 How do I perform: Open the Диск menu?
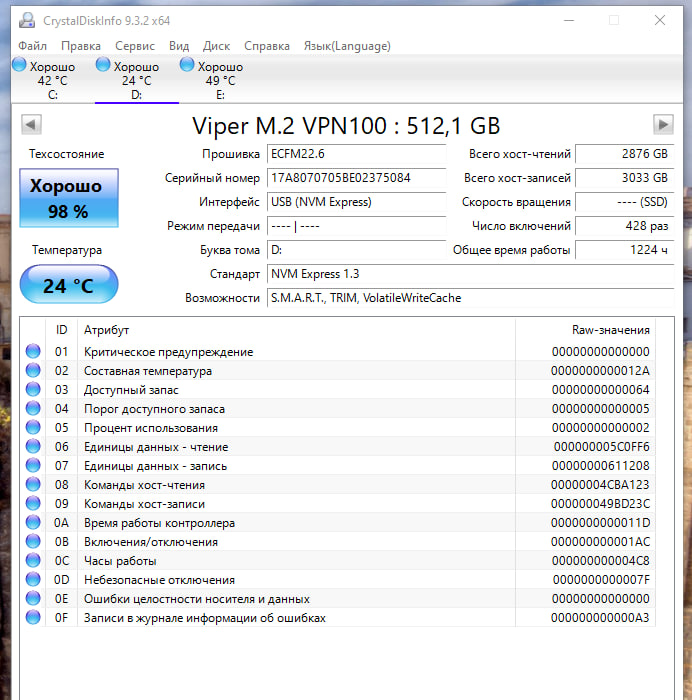(217, 46)
